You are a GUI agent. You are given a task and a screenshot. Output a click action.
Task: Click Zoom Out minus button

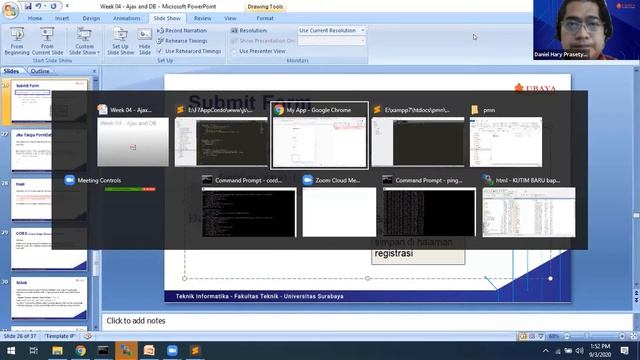(567, 336)
